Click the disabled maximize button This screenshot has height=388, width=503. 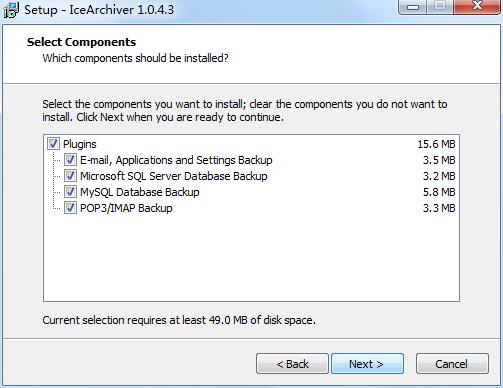pos(440,7)
